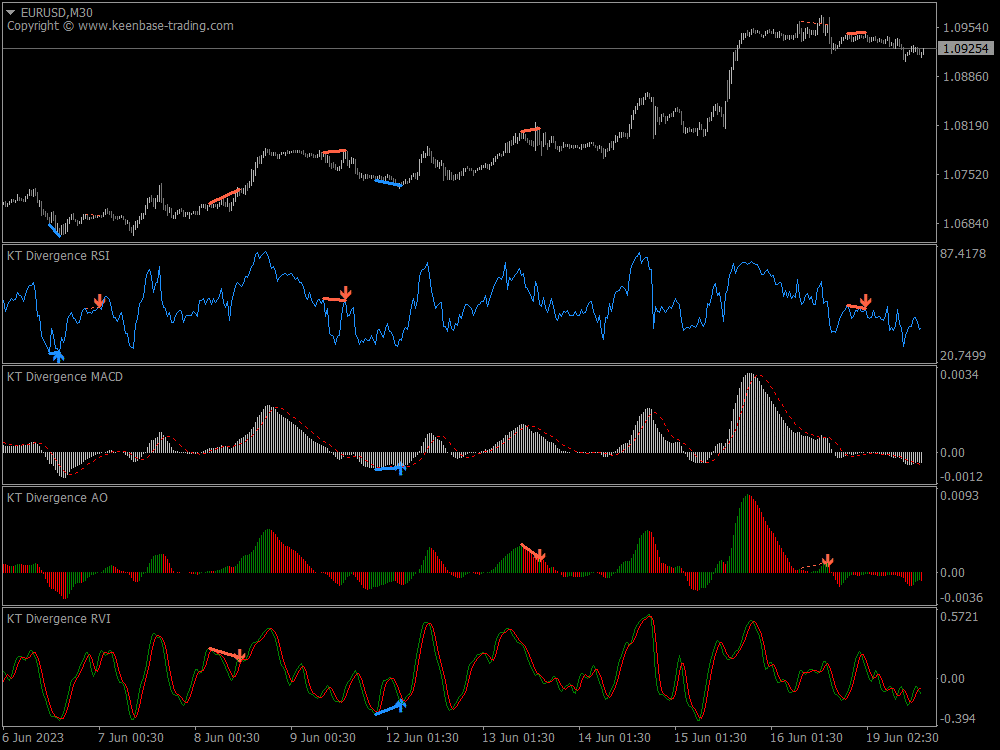Screen dimensions: 1000x750
Task: Click the blue up arrow below the MACD histogram
Action: point(400,467)
